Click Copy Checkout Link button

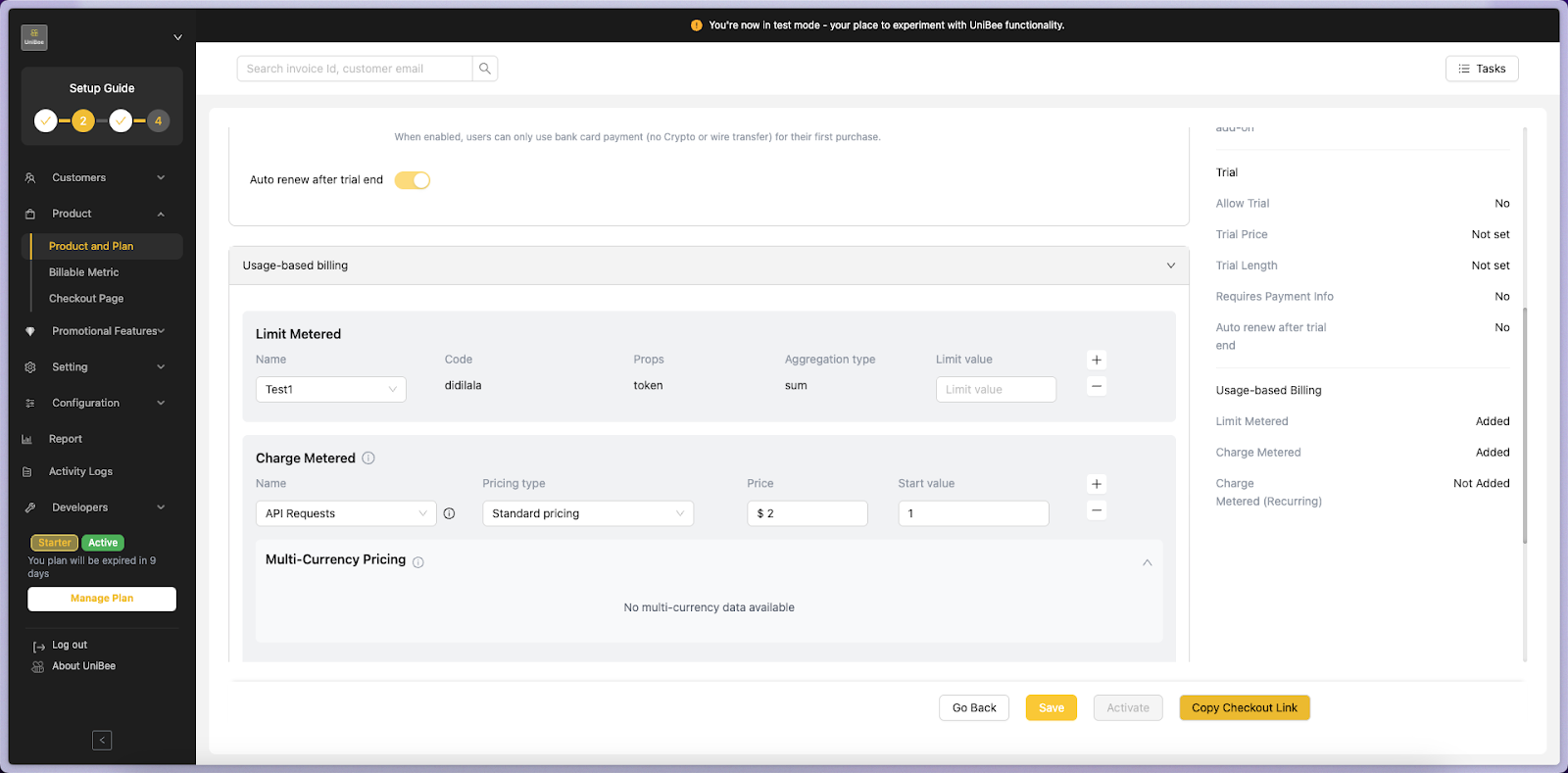[1245, 707]
